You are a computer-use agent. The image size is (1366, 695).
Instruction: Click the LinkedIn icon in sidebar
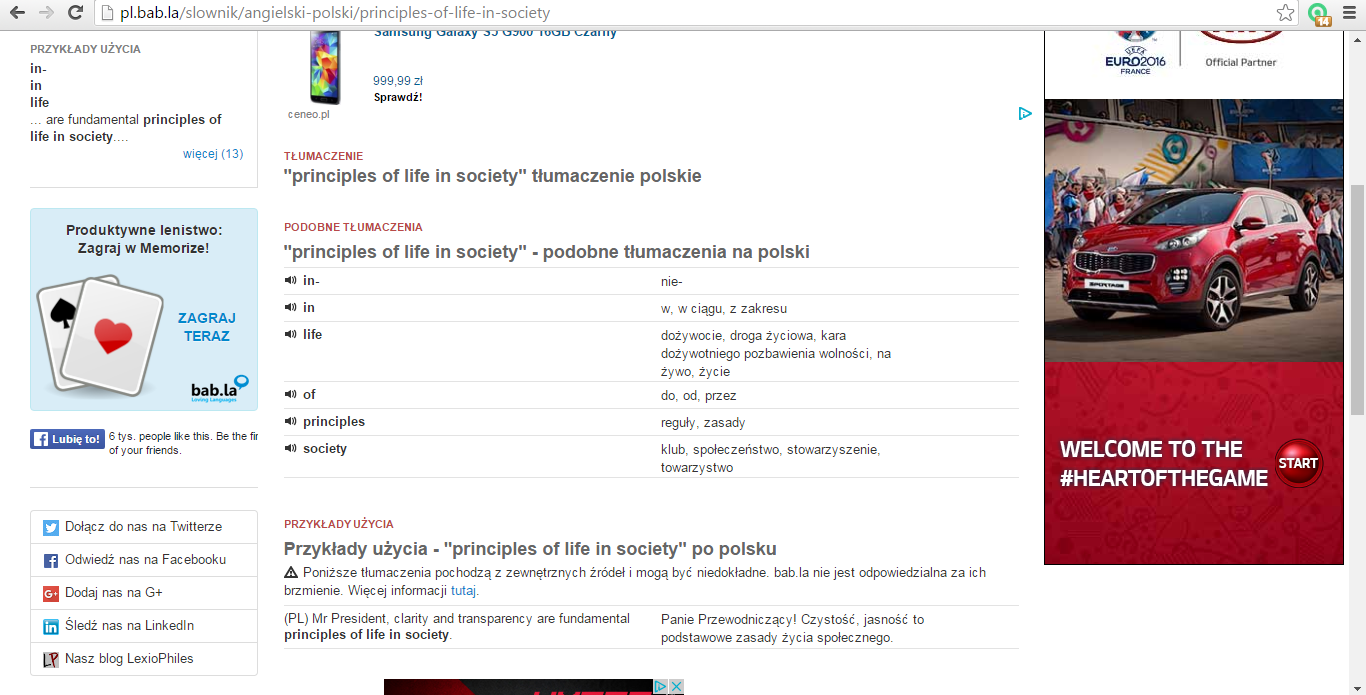[51, 626]
